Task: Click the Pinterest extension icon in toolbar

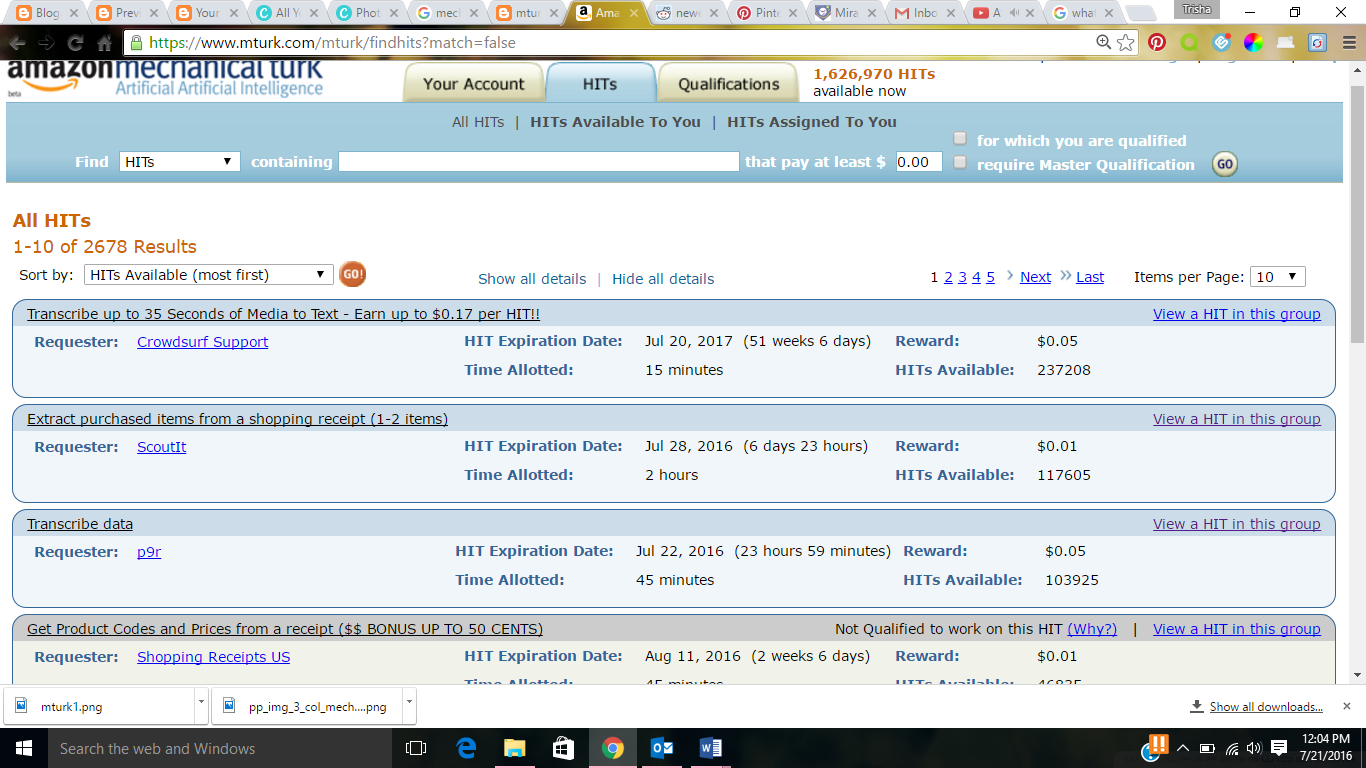Action: (x=1157, y=42)
